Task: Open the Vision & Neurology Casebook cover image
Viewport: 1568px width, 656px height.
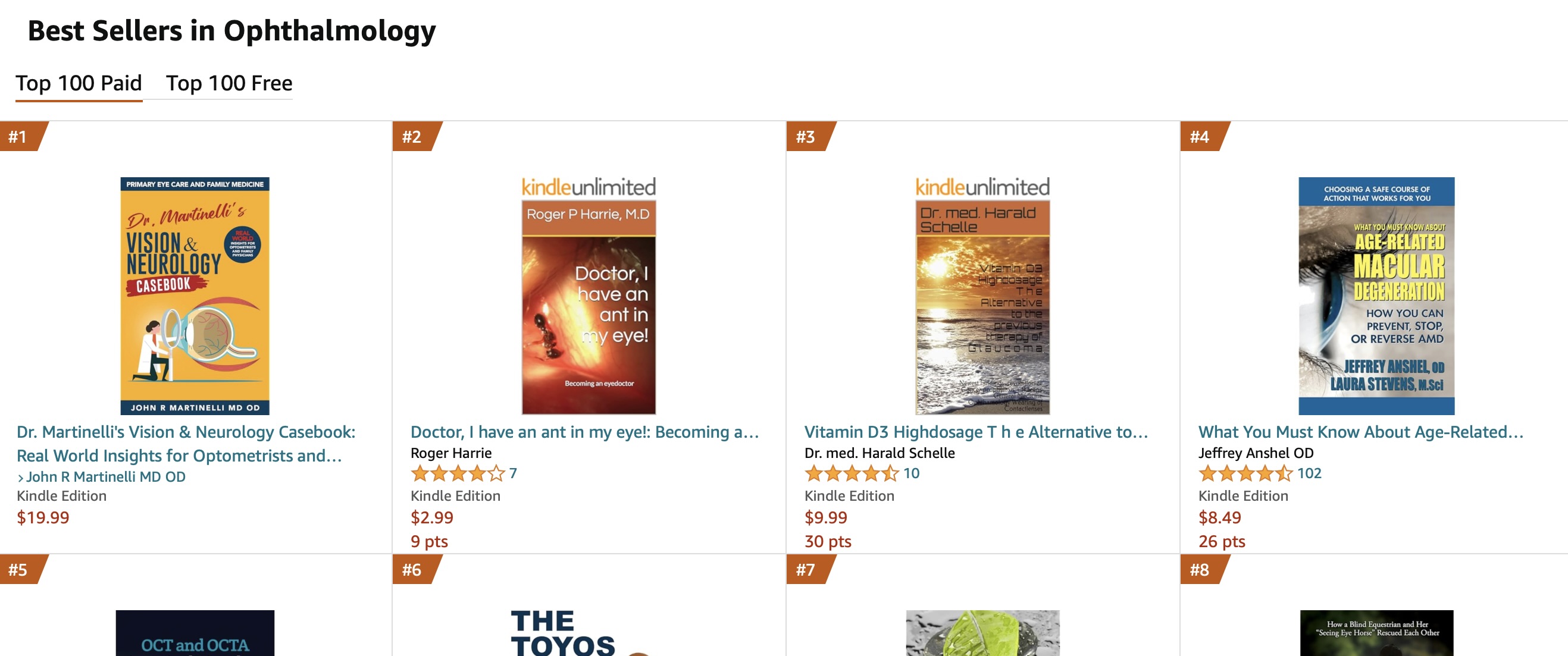Action: [195, 296]
